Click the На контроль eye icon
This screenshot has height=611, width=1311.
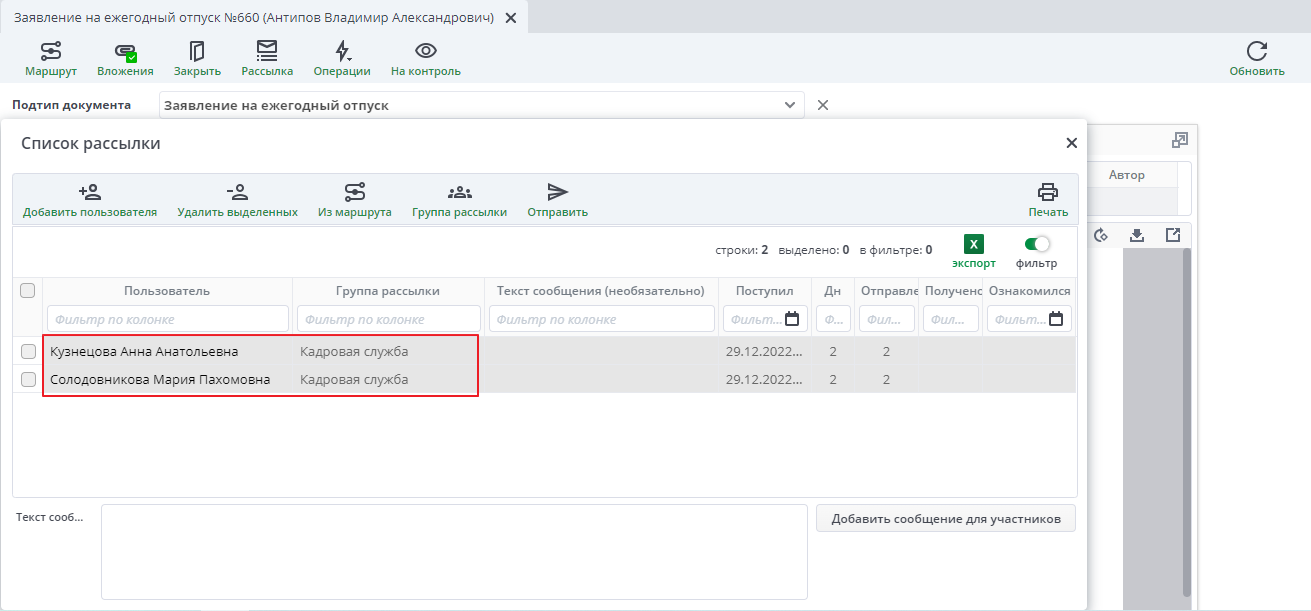coord(426,51)
